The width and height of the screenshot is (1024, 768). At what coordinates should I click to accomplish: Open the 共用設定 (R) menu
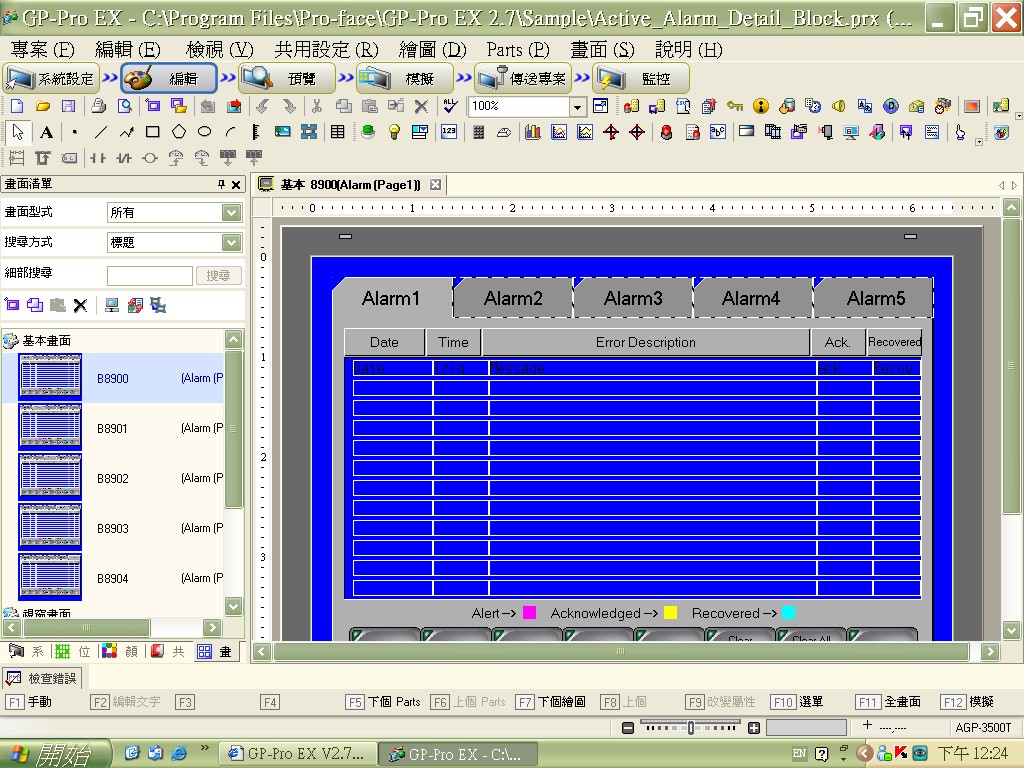pos(326,49)
